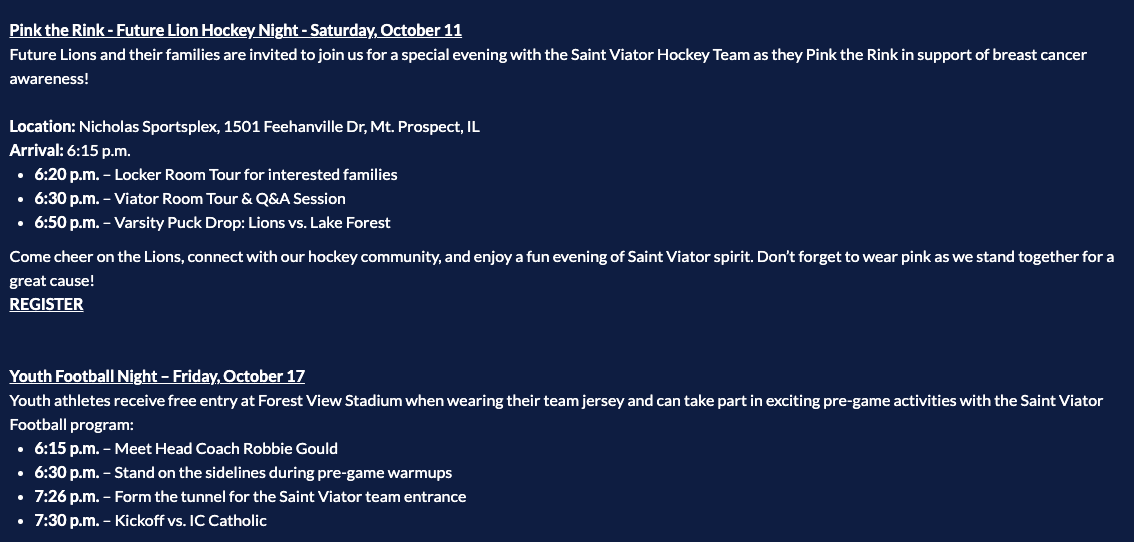Screen dimensions: 1134x542
Task: Click the bold "Location:" label
Action: click(x=42, y=127)
